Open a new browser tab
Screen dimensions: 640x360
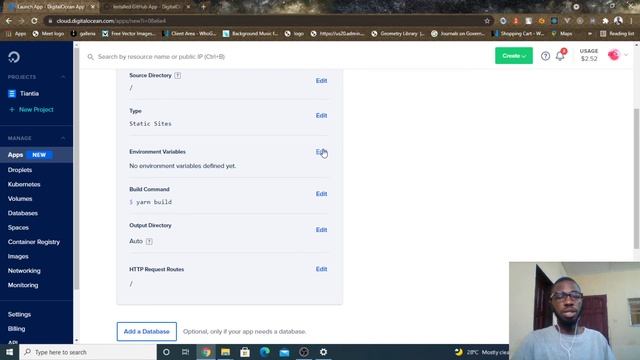[203, 7]
